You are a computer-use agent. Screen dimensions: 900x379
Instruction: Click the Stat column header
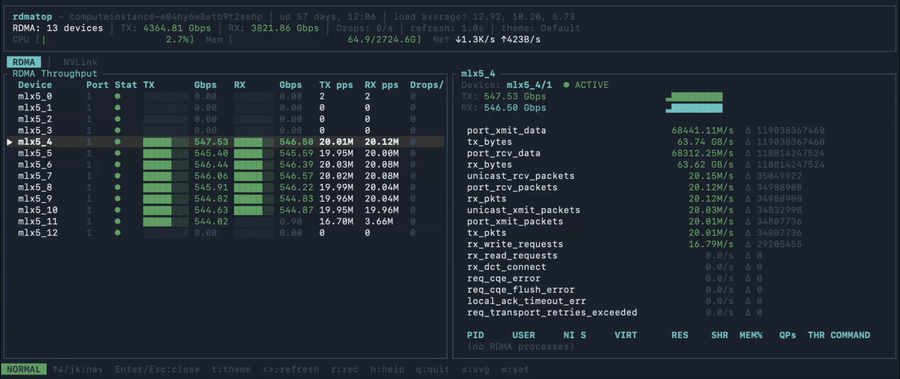(x=126, y=85)
